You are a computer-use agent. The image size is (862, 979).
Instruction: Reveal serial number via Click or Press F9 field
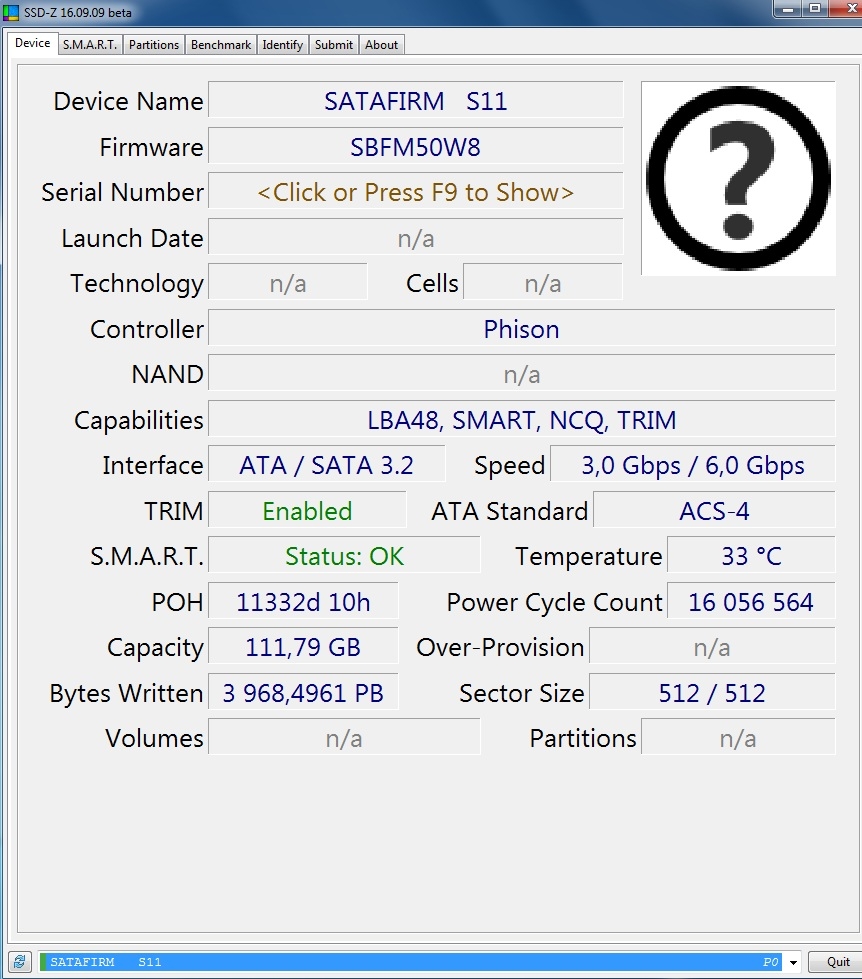coord(415,192)
